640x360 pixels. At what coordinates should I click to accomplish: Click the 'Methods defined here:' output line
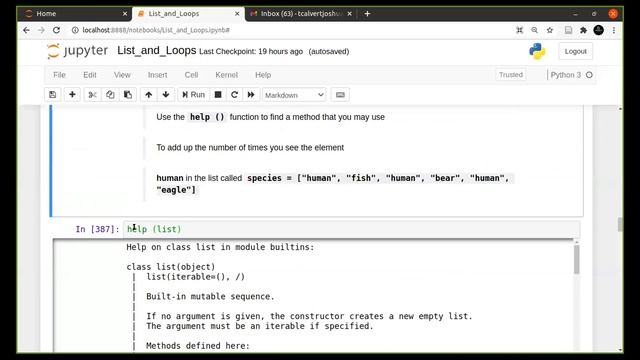coord(198,346)
